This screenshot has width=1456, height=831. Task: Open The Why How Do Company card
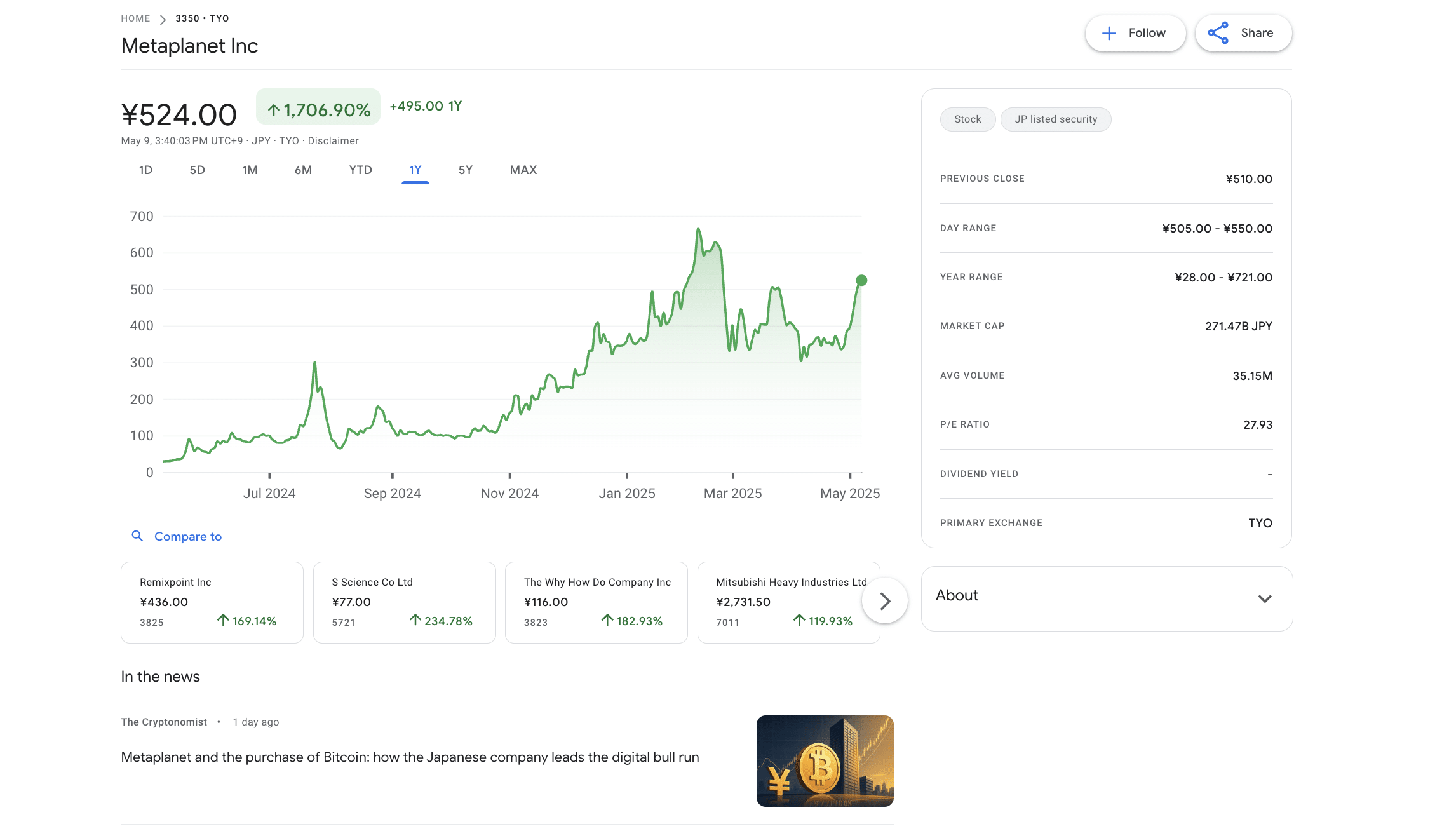(596, 602)
